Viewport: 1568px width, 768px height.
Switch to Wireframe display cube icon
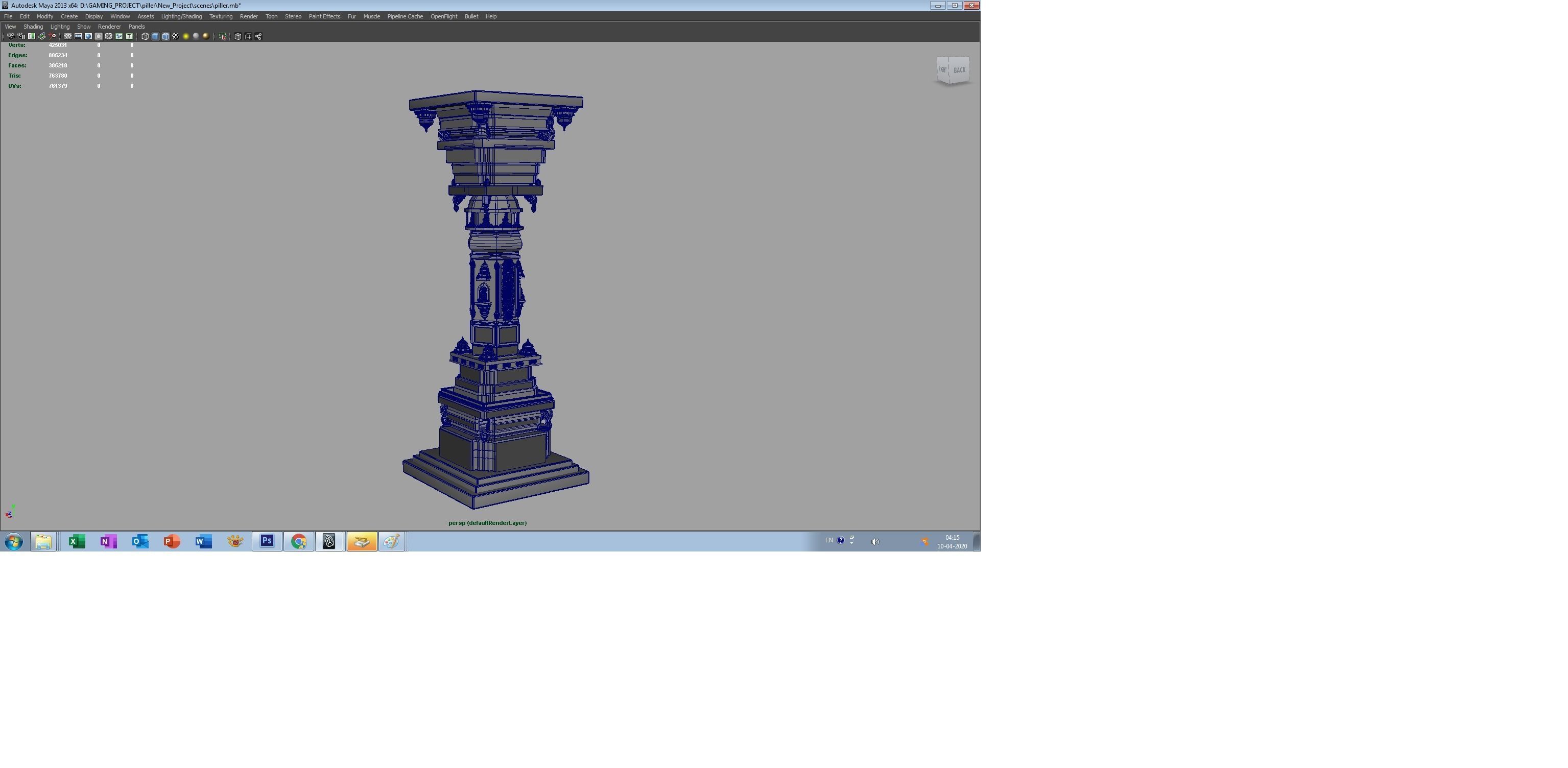(146, 37)
